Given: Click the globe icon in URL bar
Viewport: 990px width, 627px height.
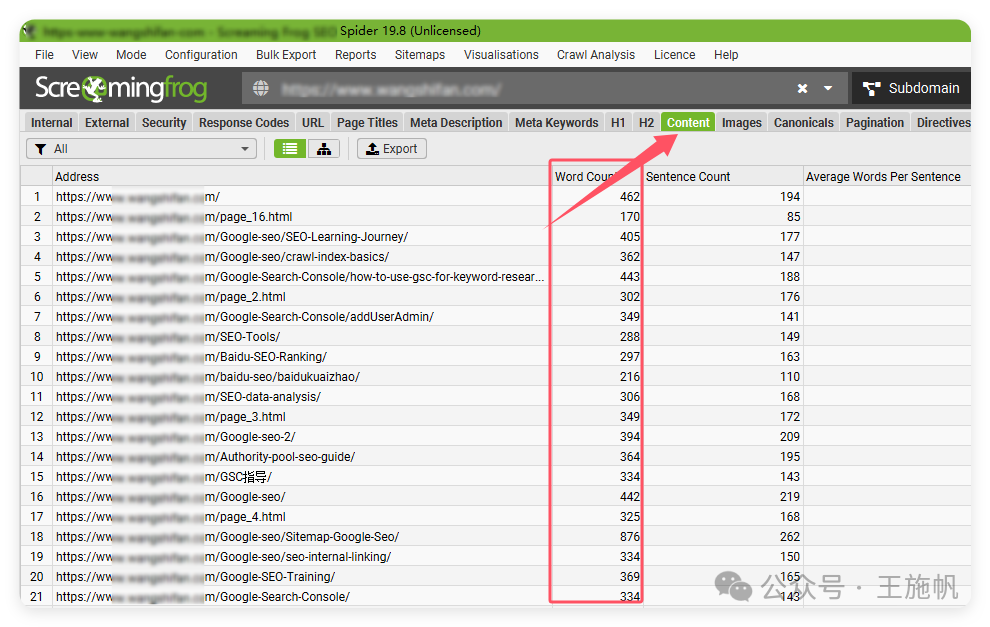Looking at the screenshot, I should point(261,88).
